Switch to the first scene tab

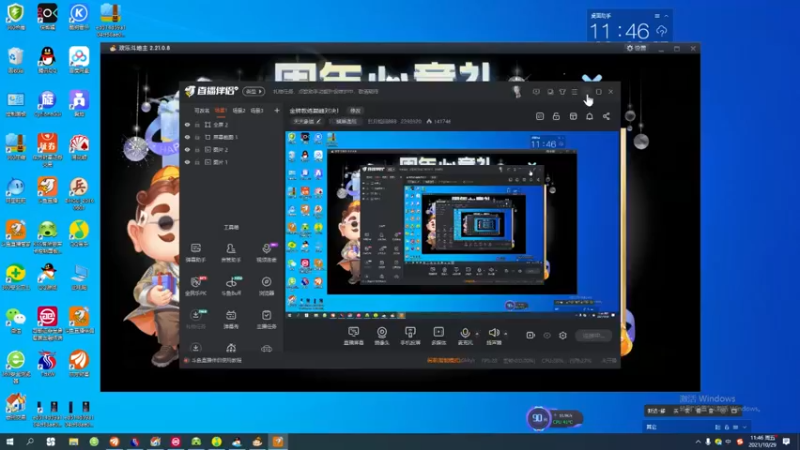click(202, 111)
